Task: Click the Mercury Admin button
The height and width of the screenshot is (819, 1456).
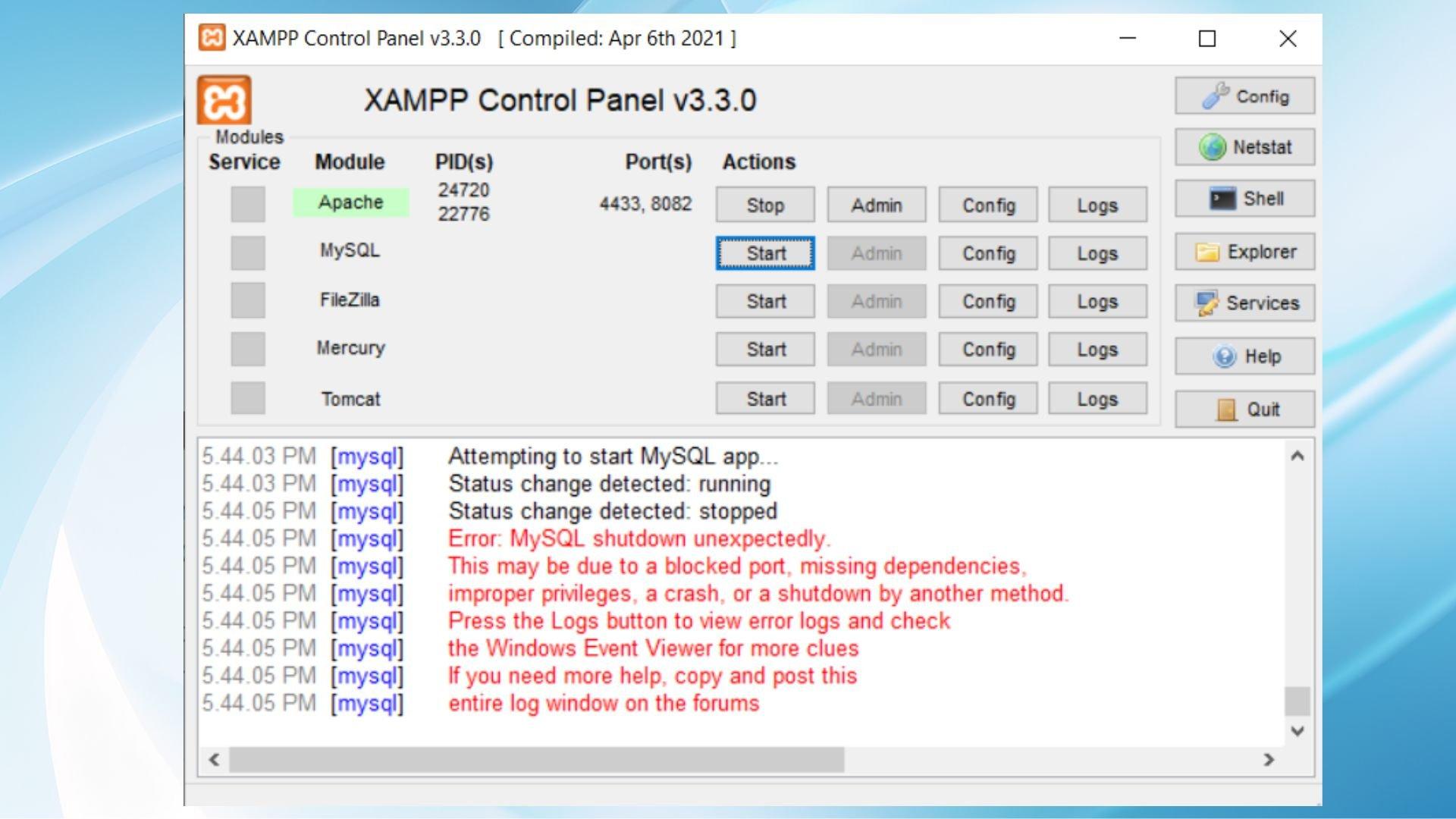Action: coord(877,350)
